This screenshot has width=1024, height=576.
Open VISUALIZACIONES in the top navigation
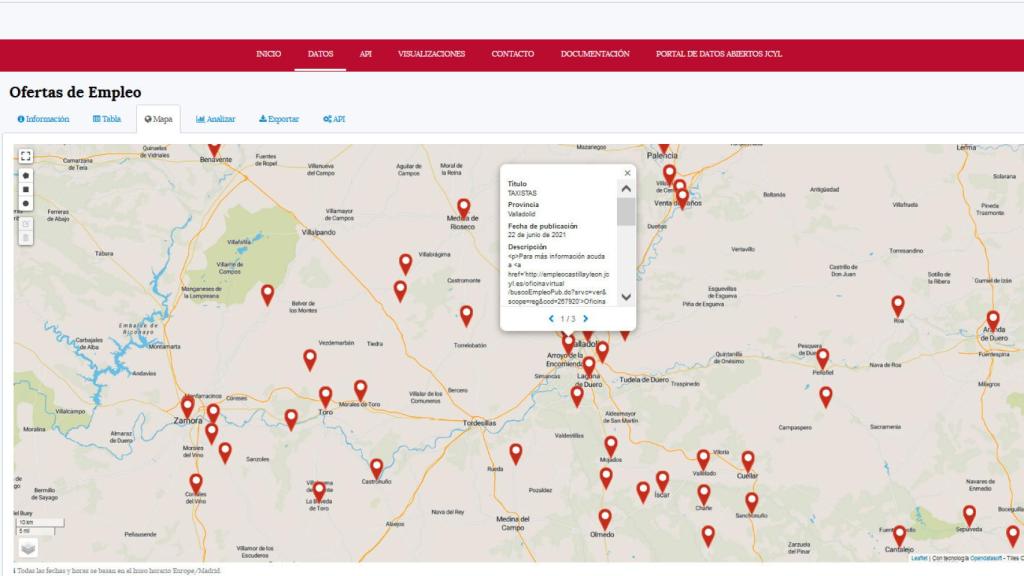point(431,54)
